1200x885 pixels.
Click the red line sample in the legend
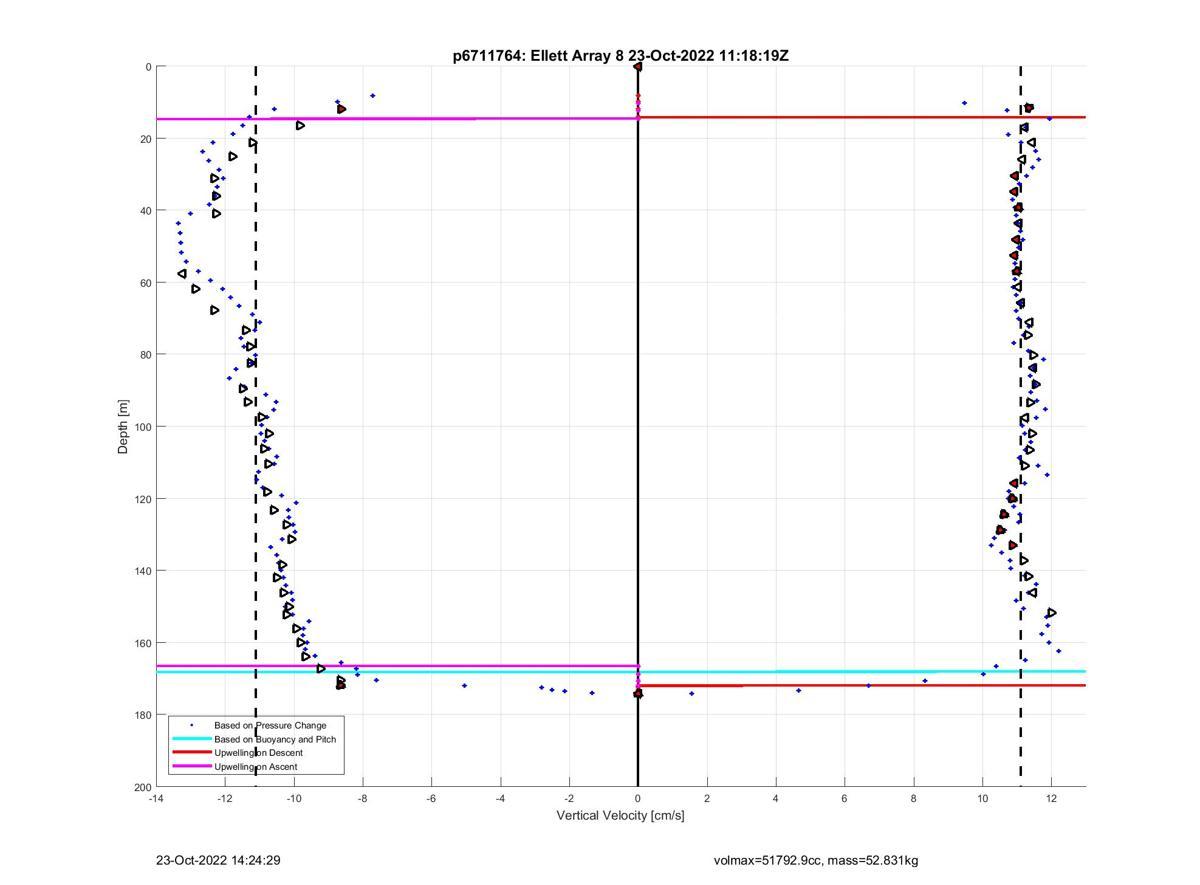pos(191,753)
